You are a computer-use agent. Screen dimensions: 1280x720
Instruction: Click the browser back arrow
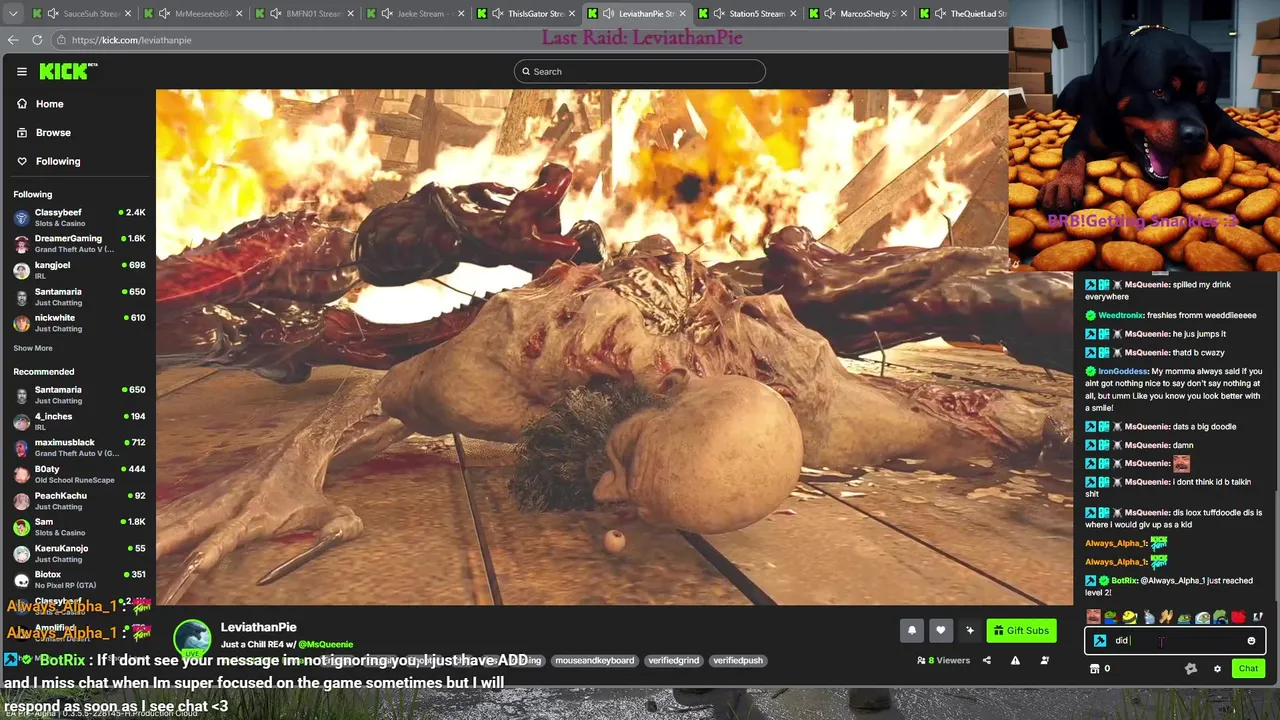(x=13, y=40)
